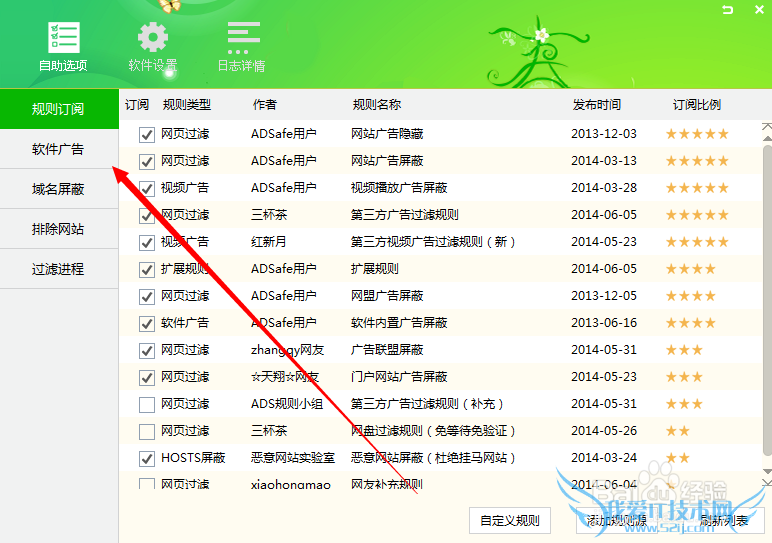Click the date 2013-06-16
Image resolution: width=772 pixels, height=543 pixels.
[x=604, y=323]
